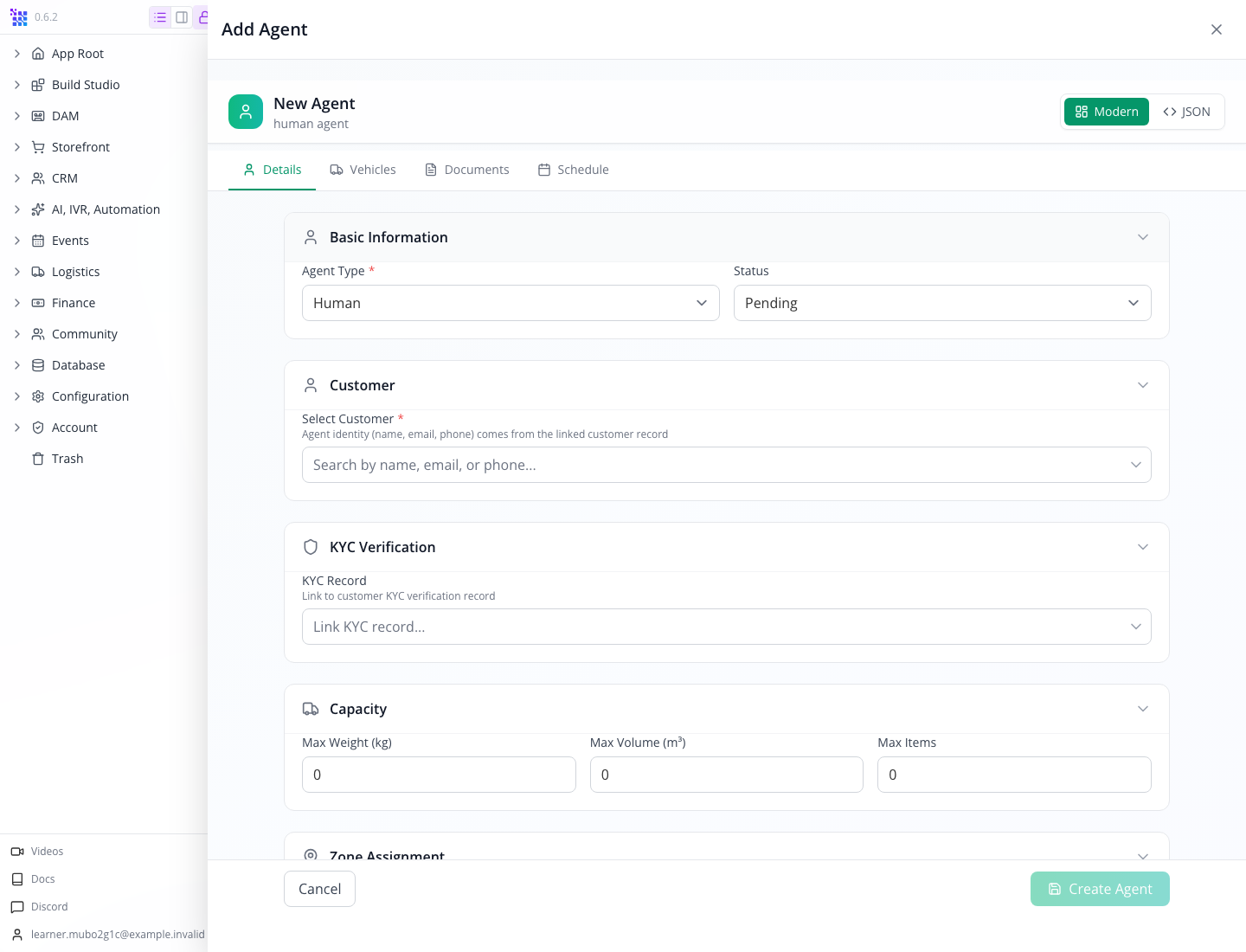Click the Events calendar icon
1246x952 pixels.
(38, 241)
